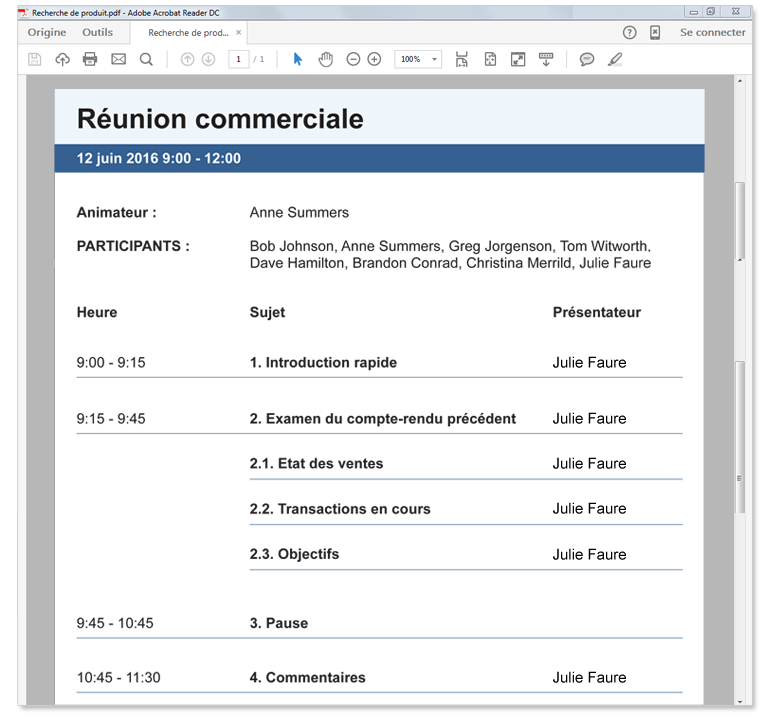Click the vertical scrollbar up arrow
Screen dimensions: 770x727
[x=740, y=81]
